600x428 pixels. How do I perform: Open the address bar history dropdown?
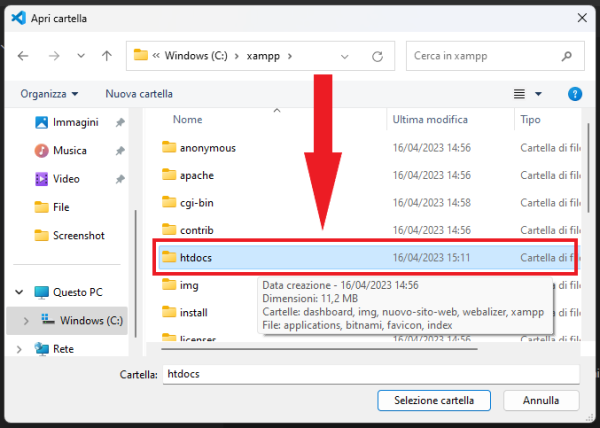(x=344, y=57)
